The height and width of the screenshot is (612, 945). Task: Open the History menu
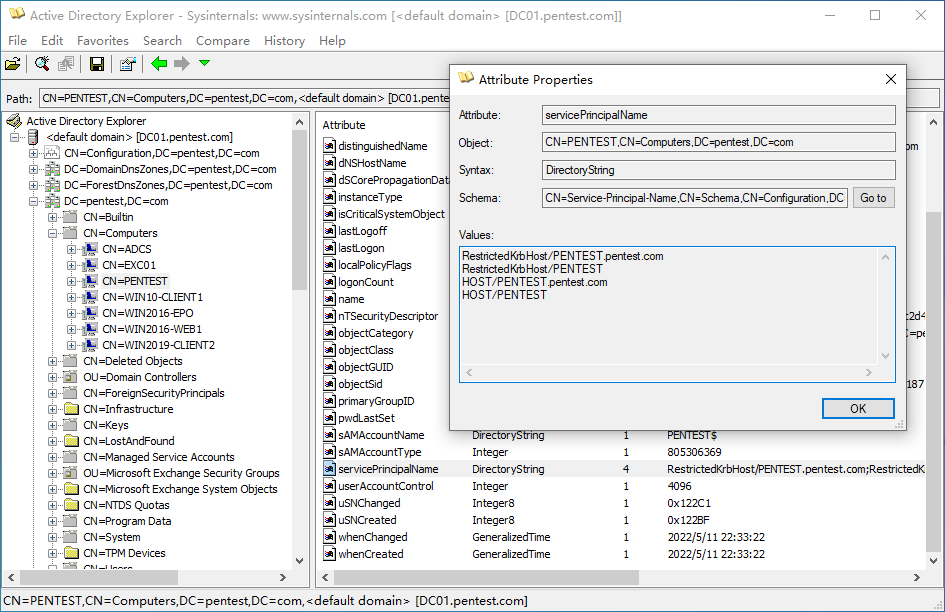pyautogui.click(x=284, y=40)
